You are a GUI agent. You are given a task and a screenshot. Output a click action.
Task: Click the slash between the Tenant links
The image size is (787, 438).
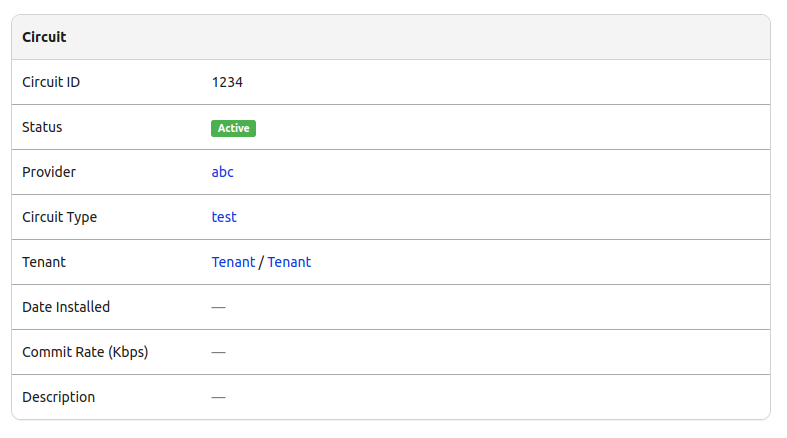click(261, 262)
